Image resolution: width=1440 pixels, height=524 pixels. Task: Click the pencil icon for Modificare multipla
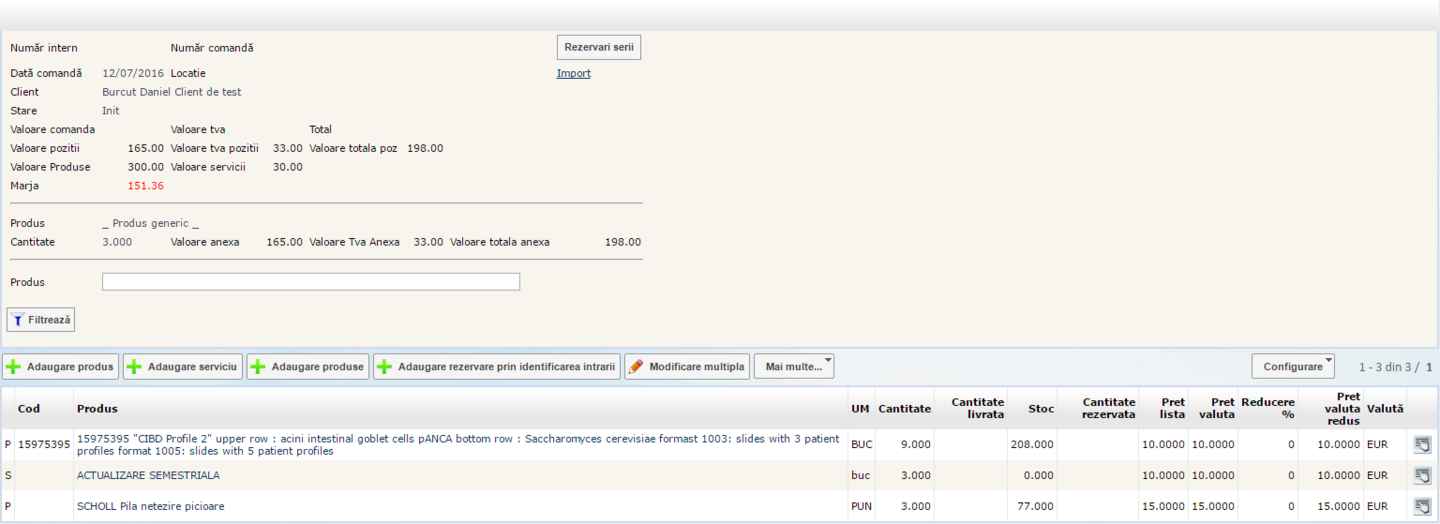(x=636, y=367)
